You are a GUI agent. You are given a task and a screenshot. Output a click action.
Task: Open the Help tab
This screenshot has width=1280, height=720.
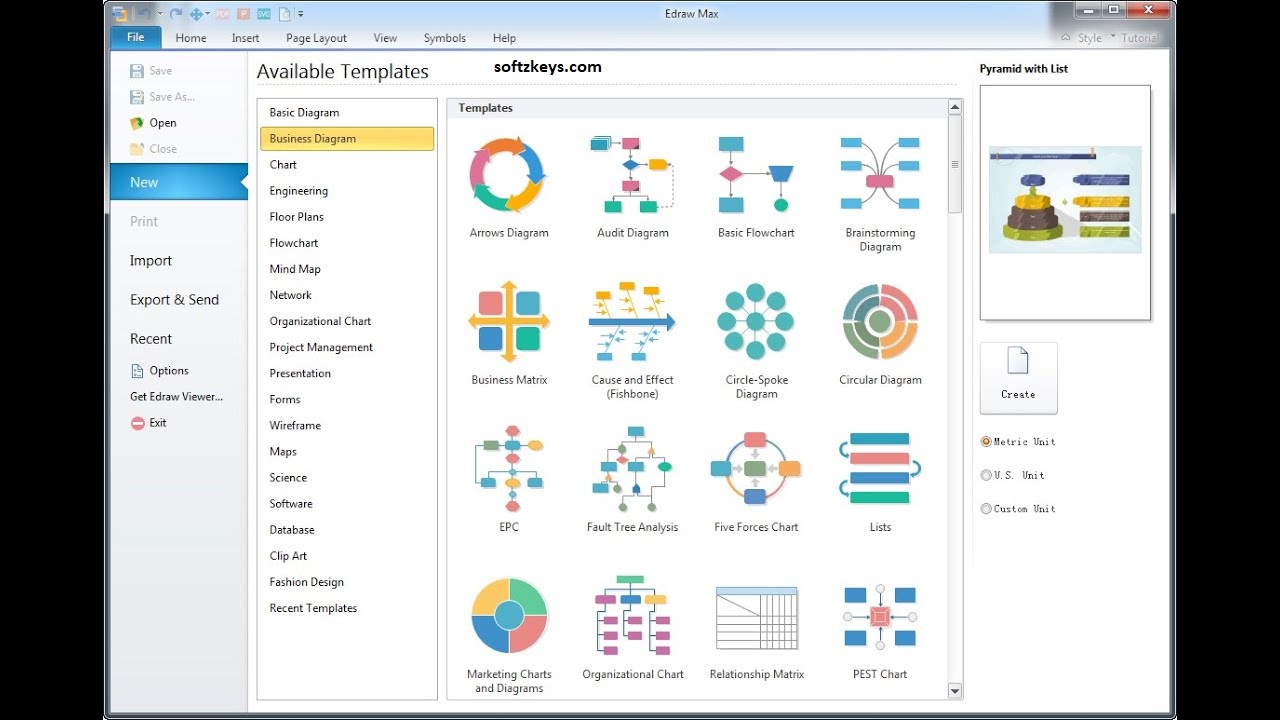point(504,38)
